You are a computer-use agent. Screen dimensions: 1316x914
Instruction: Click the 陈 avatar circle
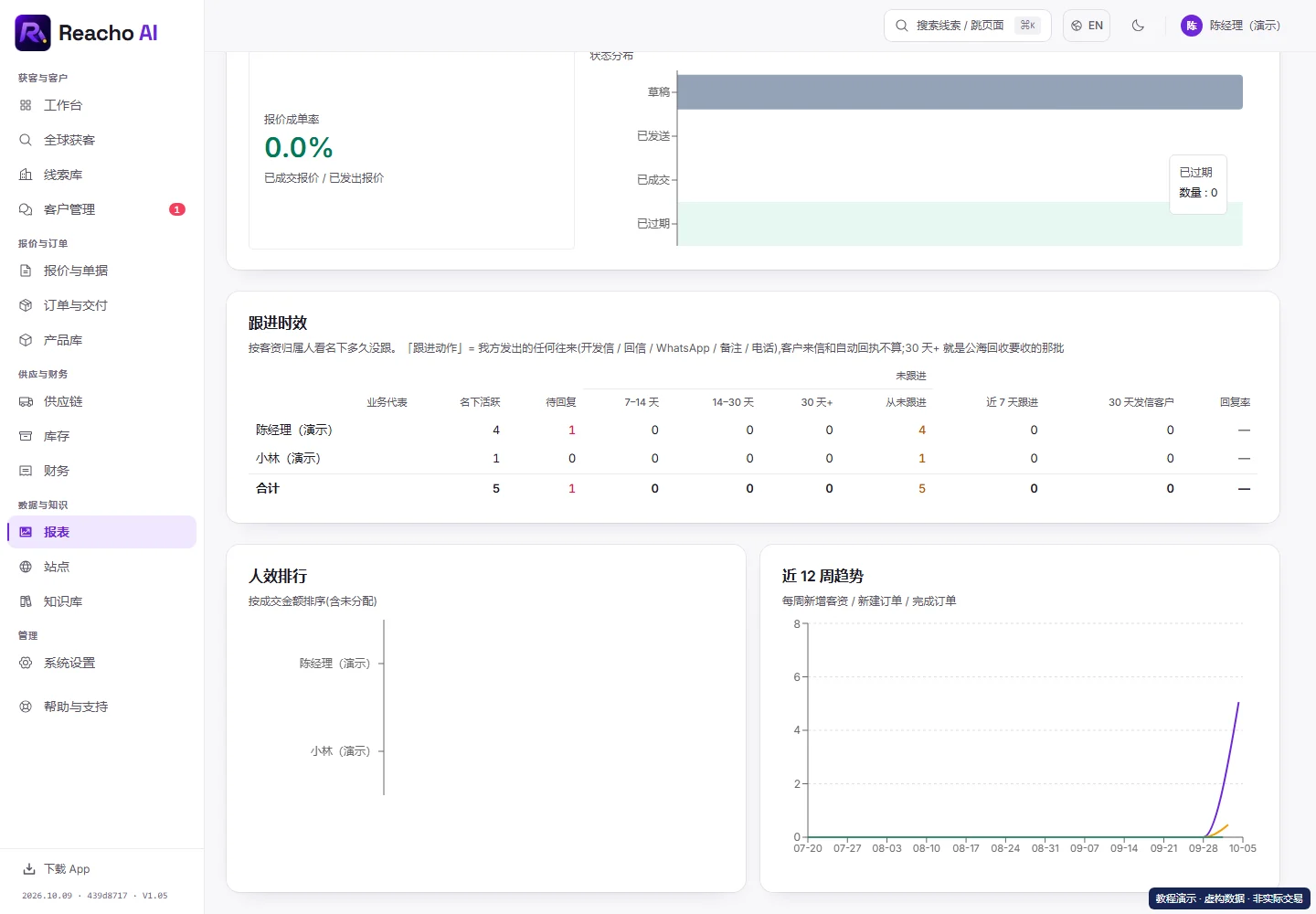pos(1192,26)
